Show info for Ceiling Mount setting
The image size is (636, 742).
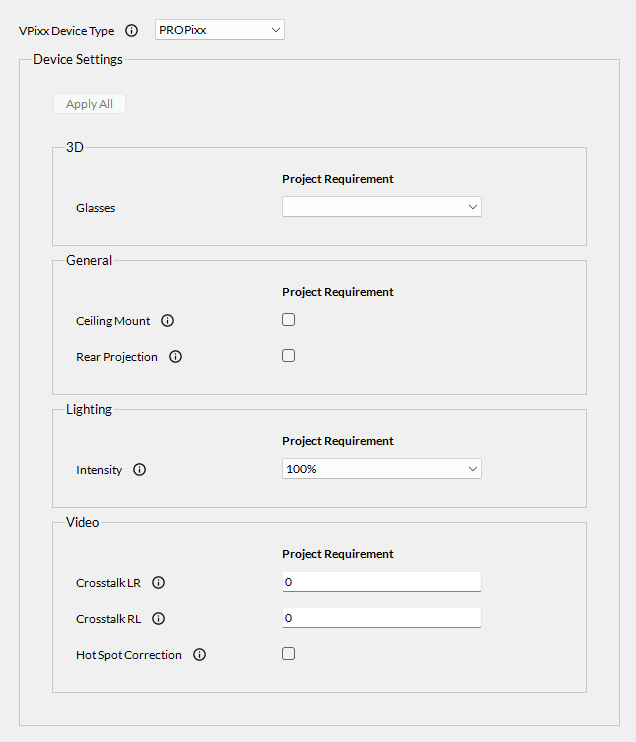point(167,321)
